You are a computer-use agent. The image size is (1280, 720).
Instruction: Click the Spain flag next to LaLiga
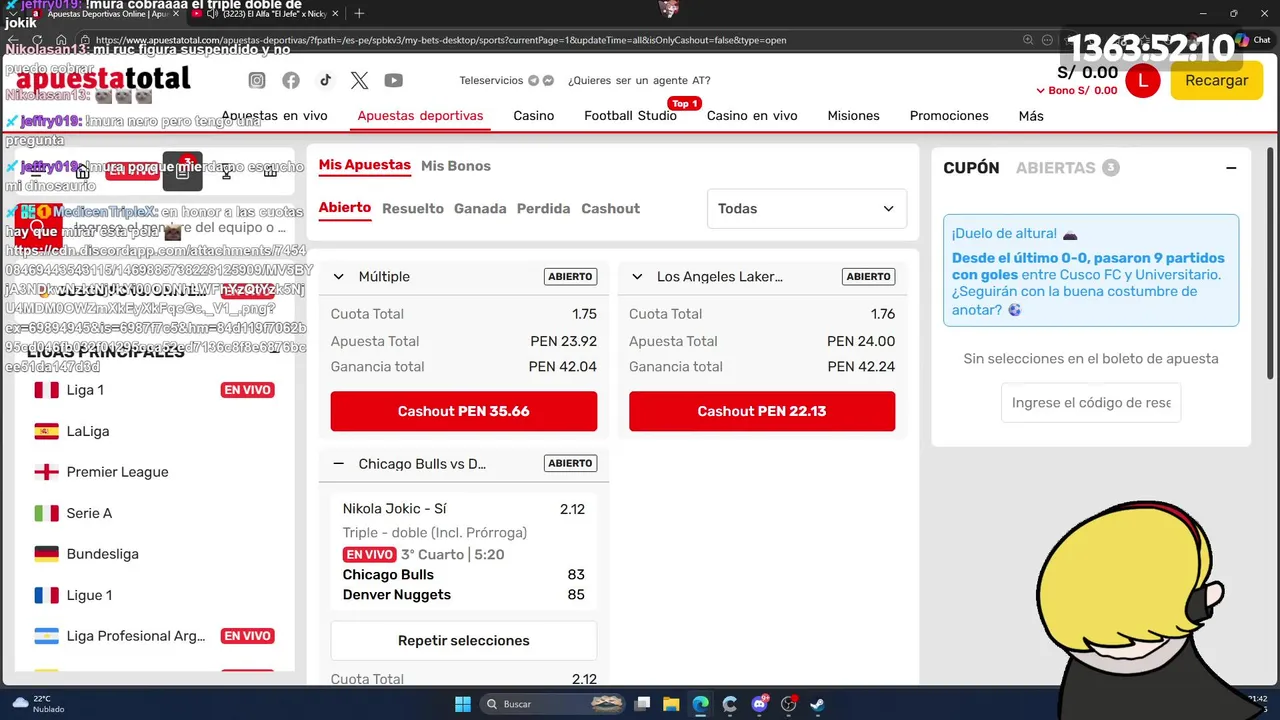point(46,431)
